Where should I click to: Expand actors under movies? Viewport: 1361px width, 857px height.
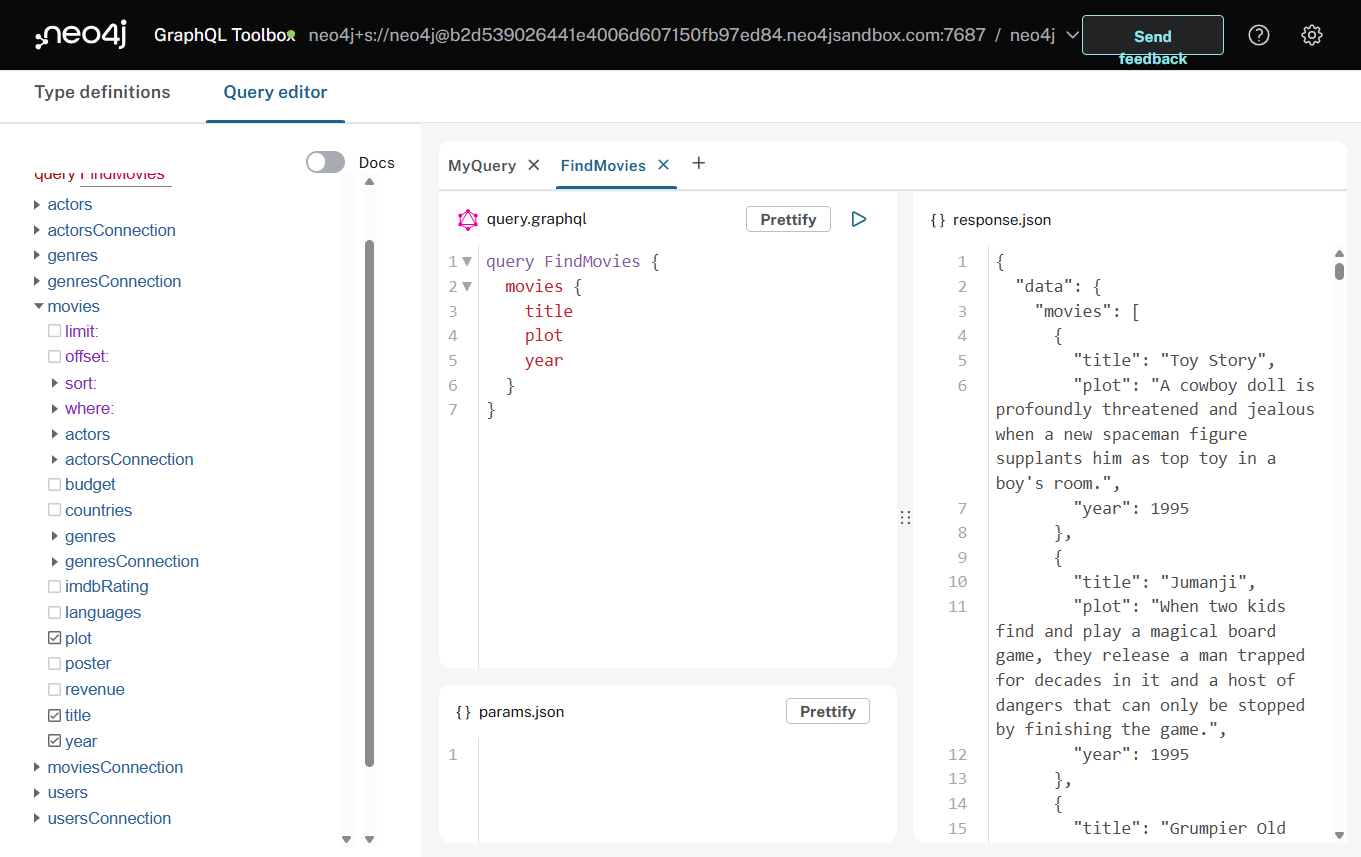pos(55,434)
